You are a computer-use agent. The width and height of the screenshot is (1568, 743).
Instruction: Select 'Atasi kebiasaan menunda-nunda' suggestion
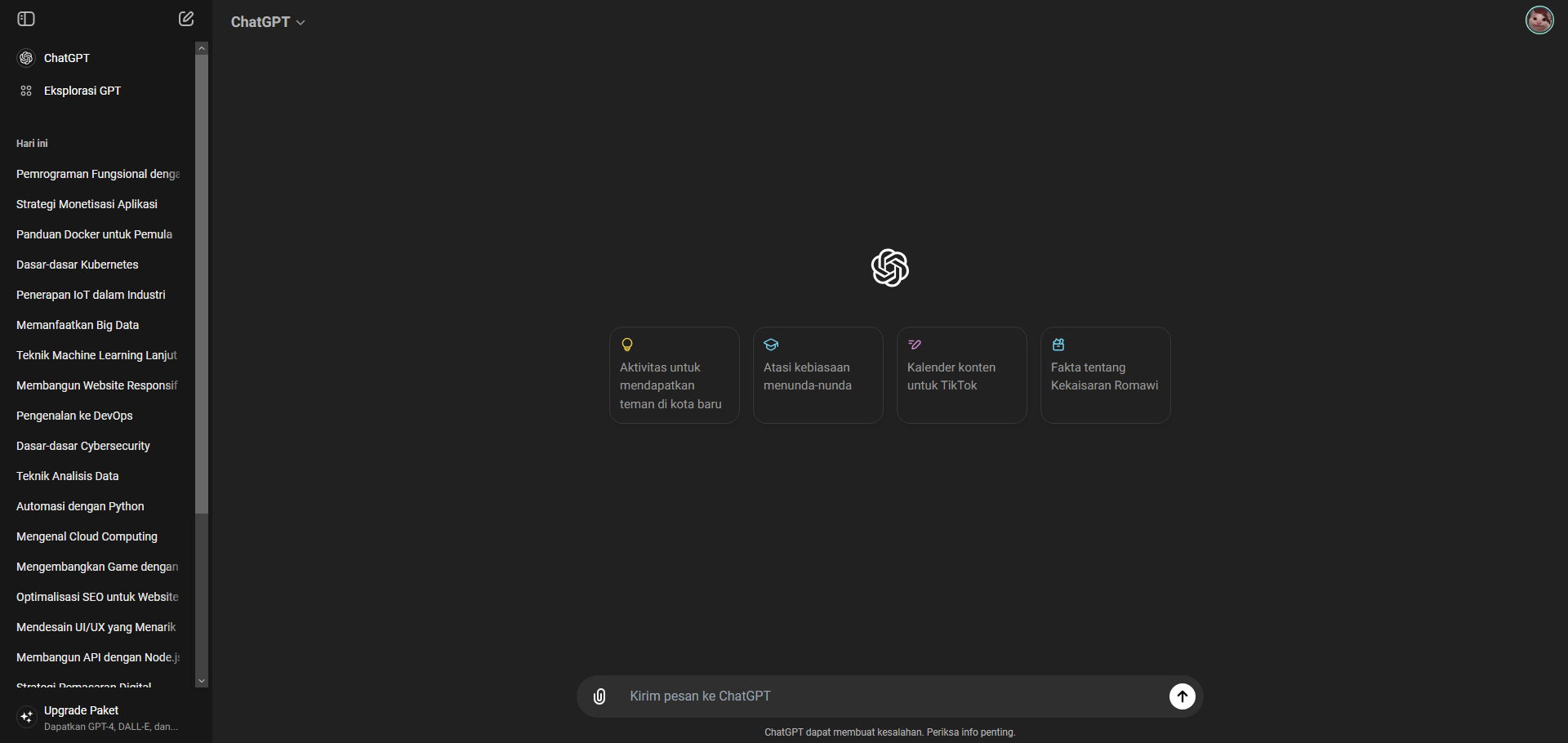click(818, 376)
